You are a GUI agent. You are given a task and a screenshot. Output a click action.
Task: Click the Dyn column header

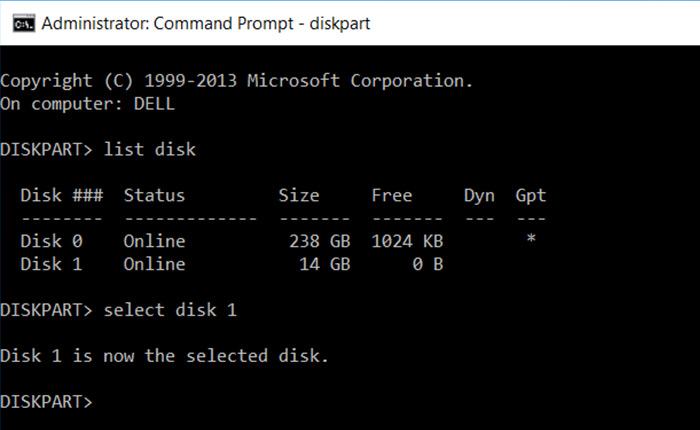coord(479,196)
